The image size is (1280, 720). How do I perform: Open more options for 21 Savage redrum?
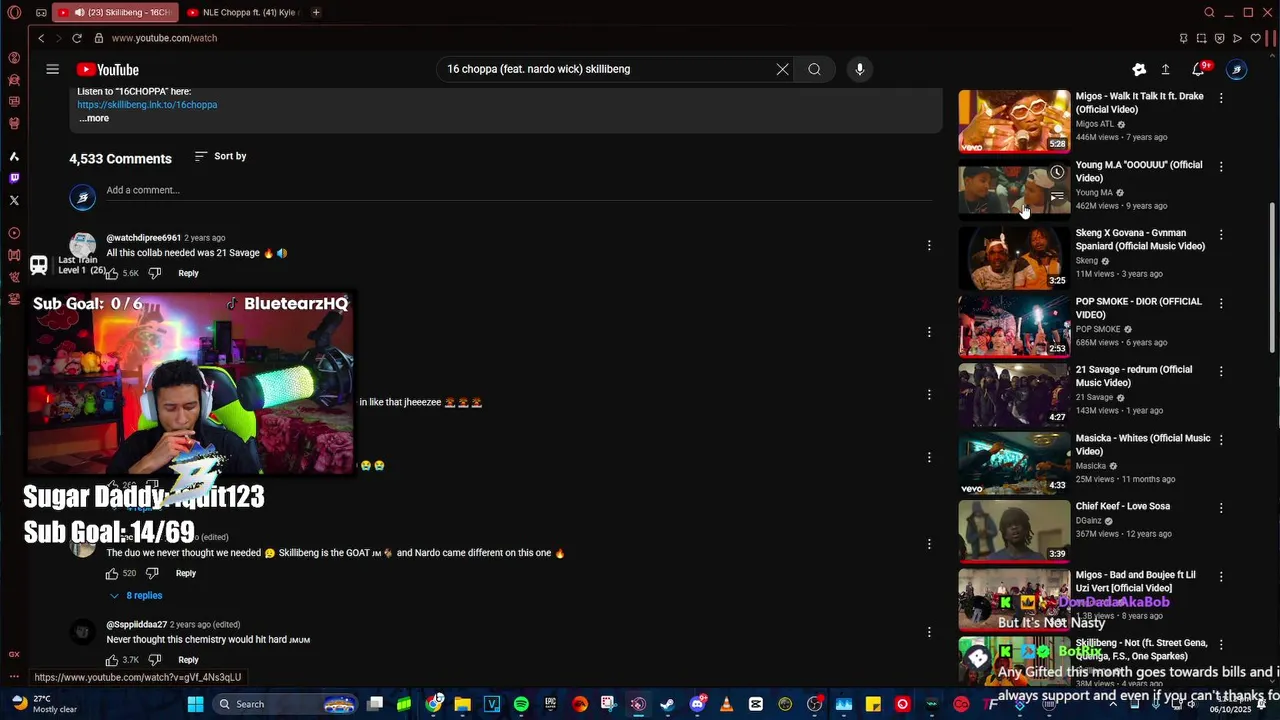pos(1220,371)
